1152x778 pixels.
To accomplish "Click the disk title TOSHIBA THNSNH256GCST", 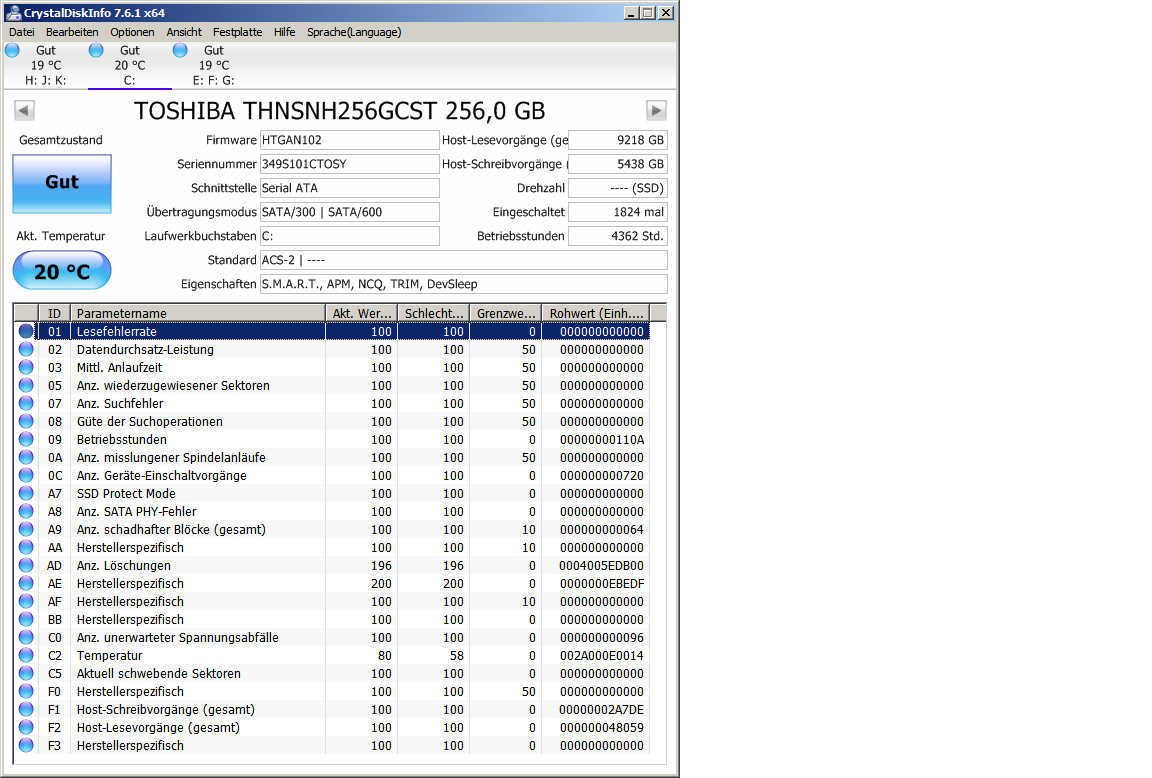I will (339, 111).
